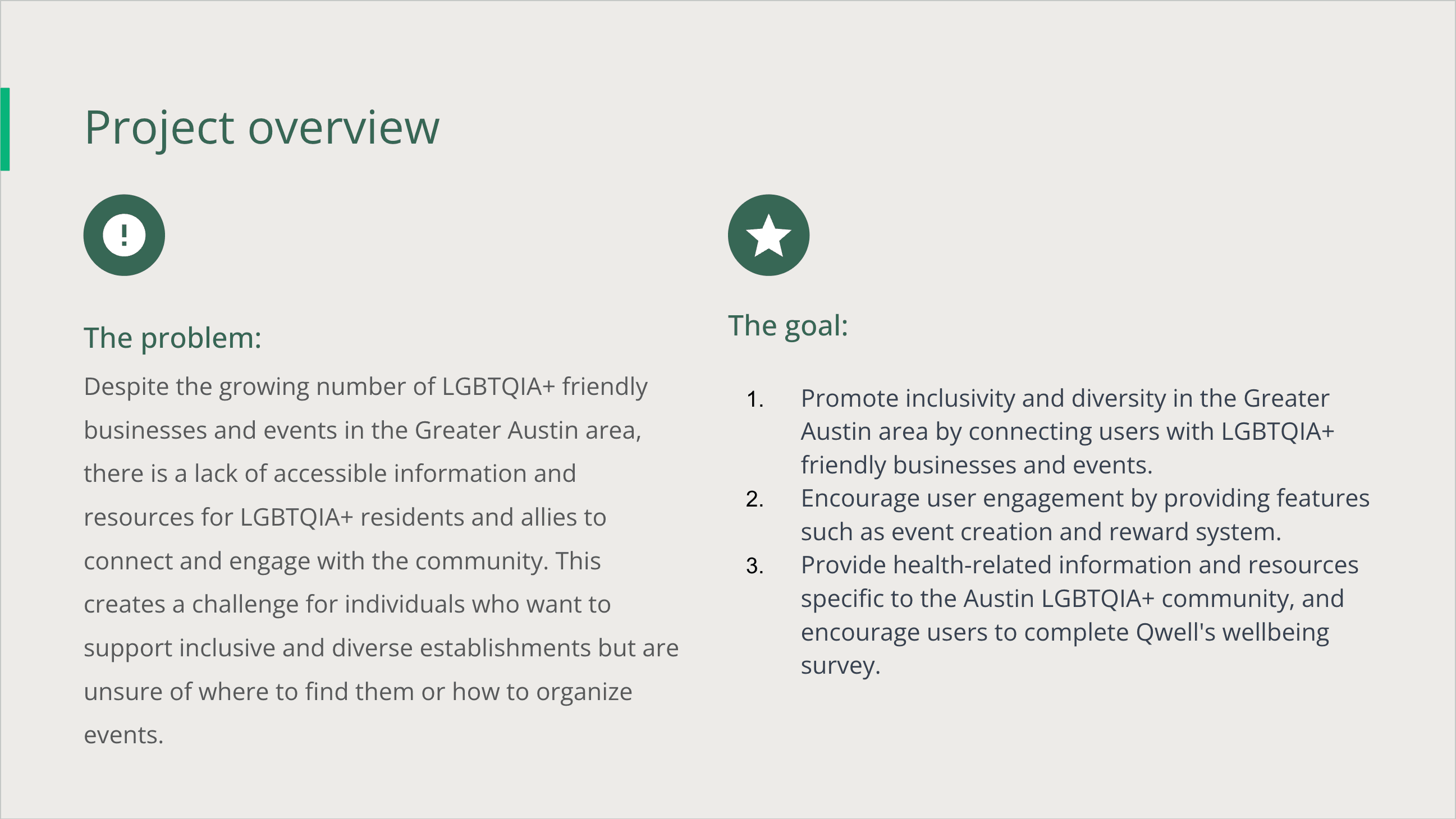Click the Provide health-related information line

point(1079,565)
